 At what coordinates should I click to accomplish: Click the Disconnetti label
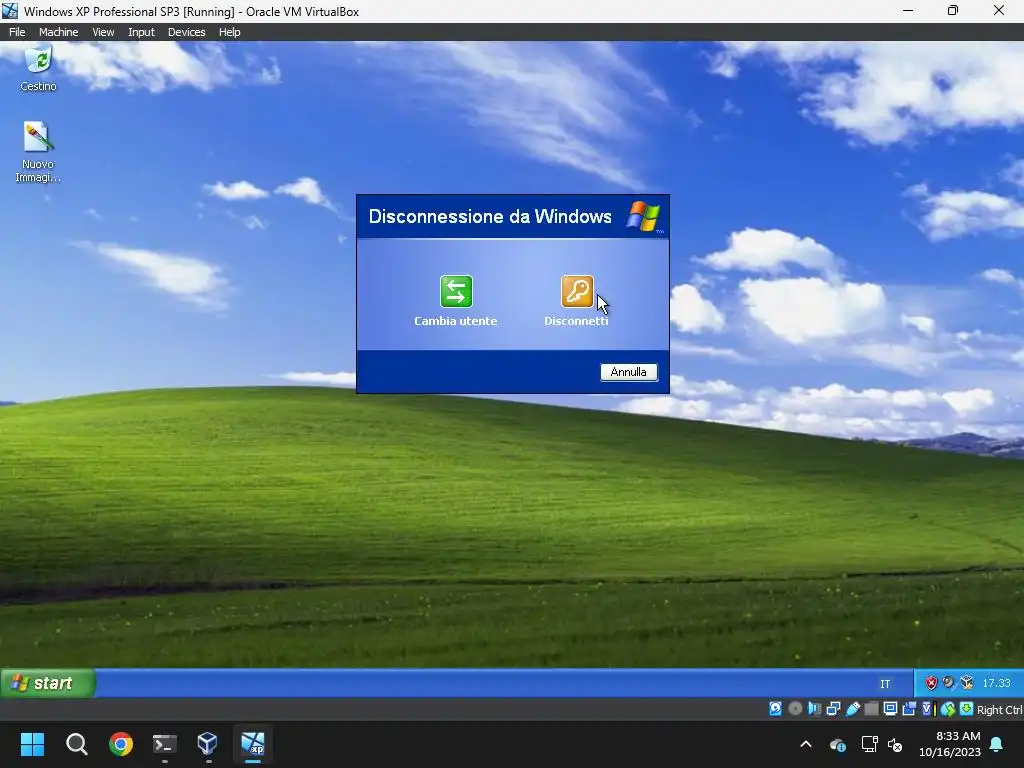pos(577,321)
